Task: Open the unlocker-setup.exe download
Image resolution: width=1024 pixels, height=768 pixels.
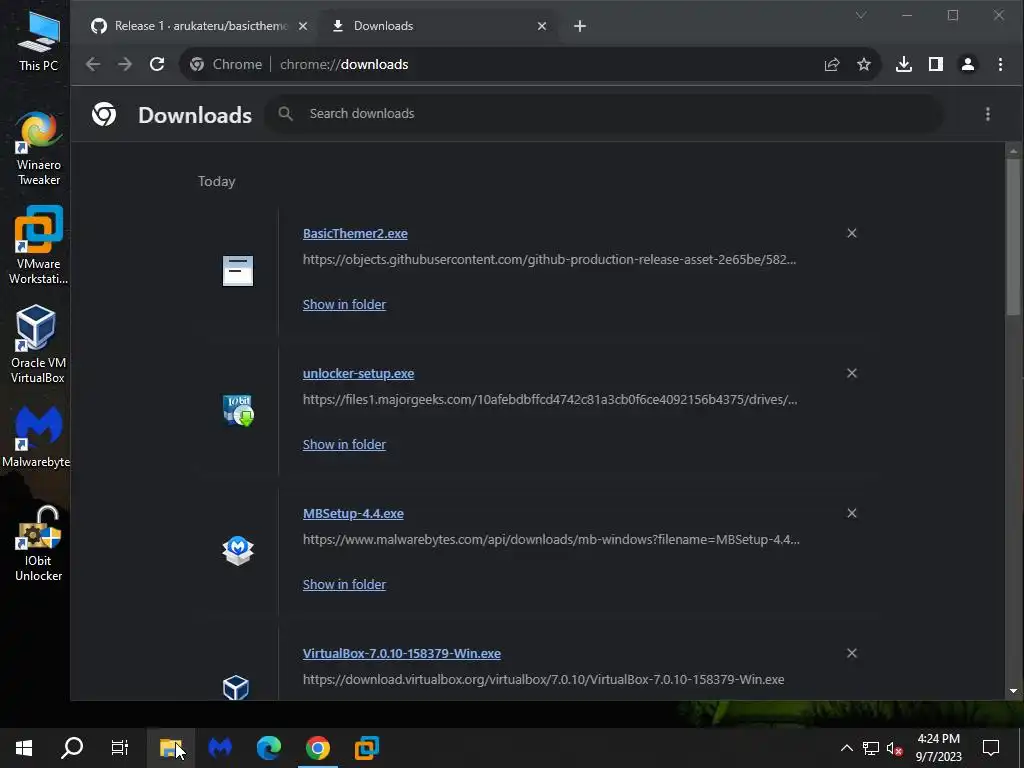Action: point(359,374)
